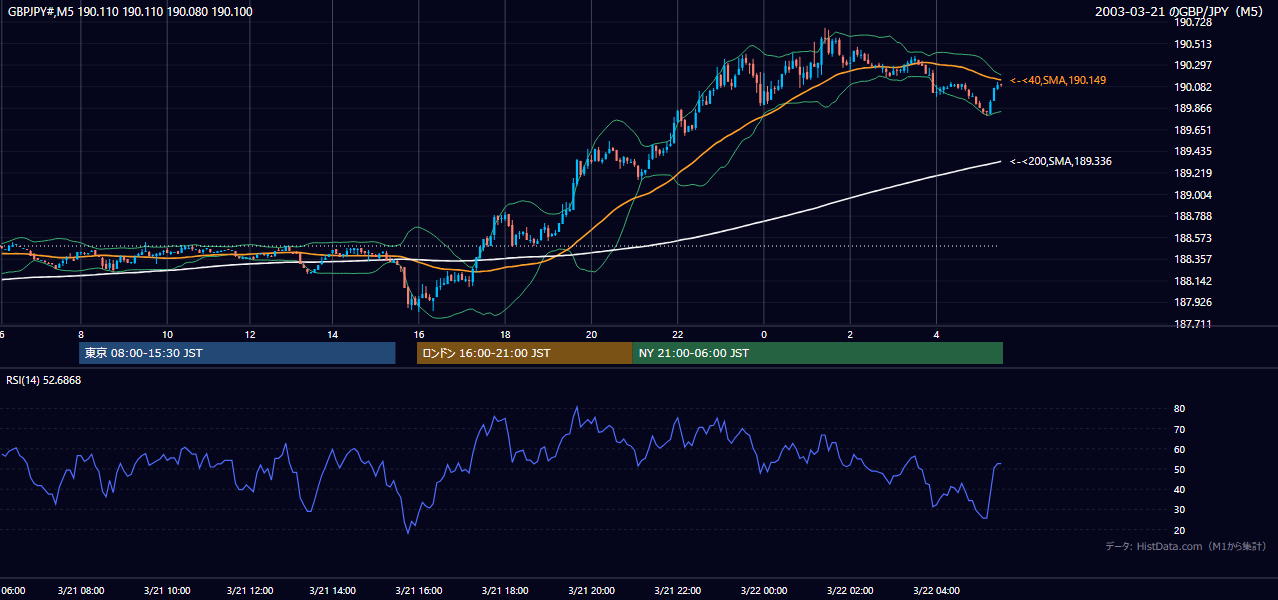The width and height of the screenshot is (1278, 600).
Task: Click RSI scale level 60
Action: click(1179, 449)
